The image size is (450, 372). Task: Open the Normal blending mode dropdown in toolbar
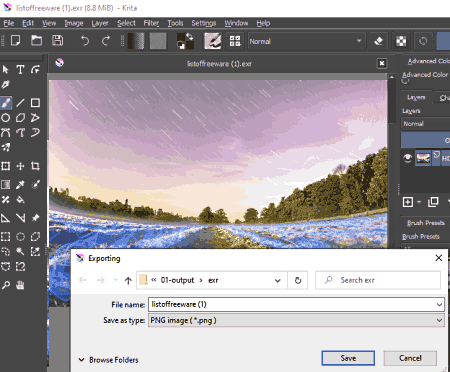coord(306,41)
